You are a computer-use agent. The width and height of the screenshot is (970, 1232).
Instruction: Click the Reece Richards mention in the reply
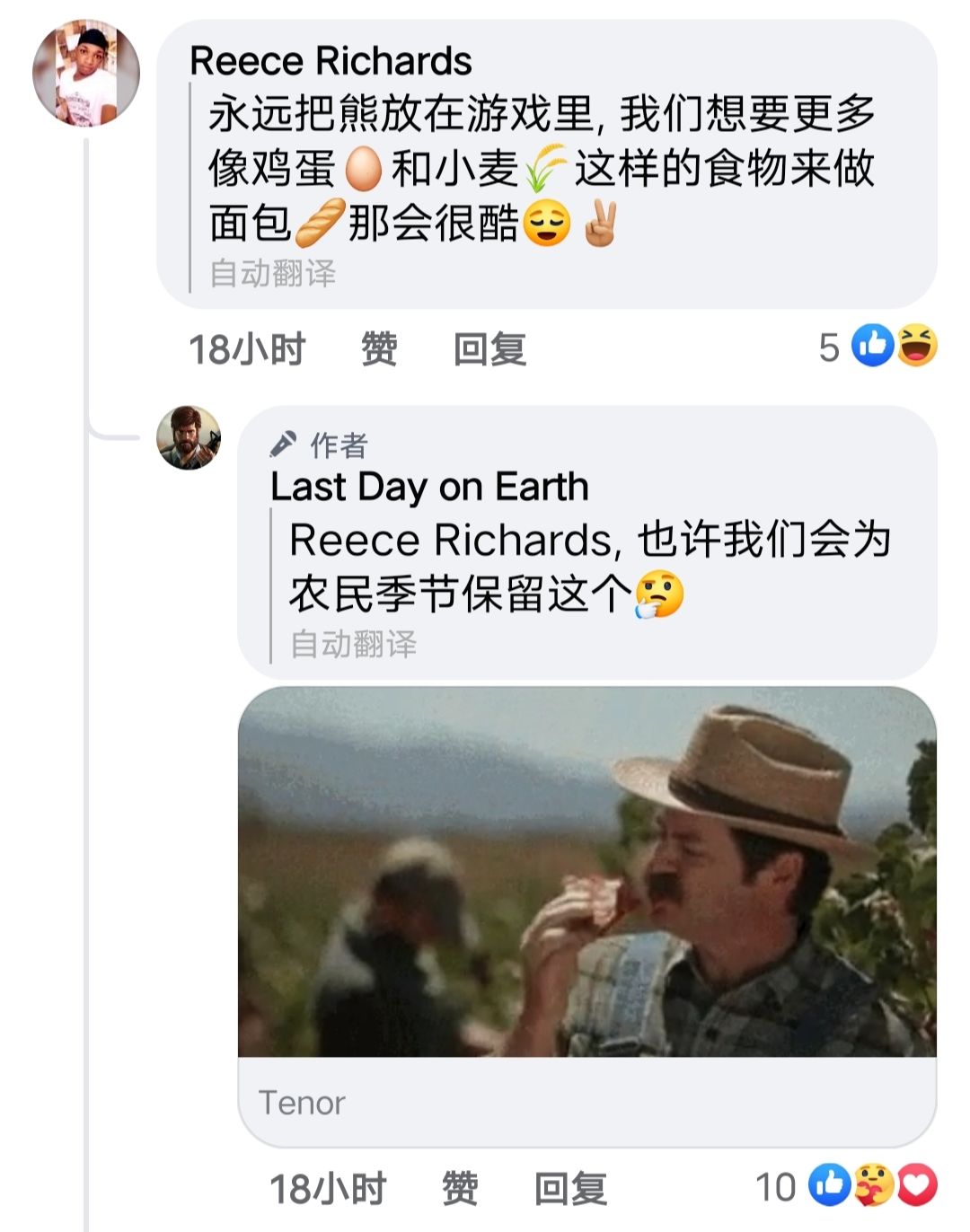pos(451,541)
